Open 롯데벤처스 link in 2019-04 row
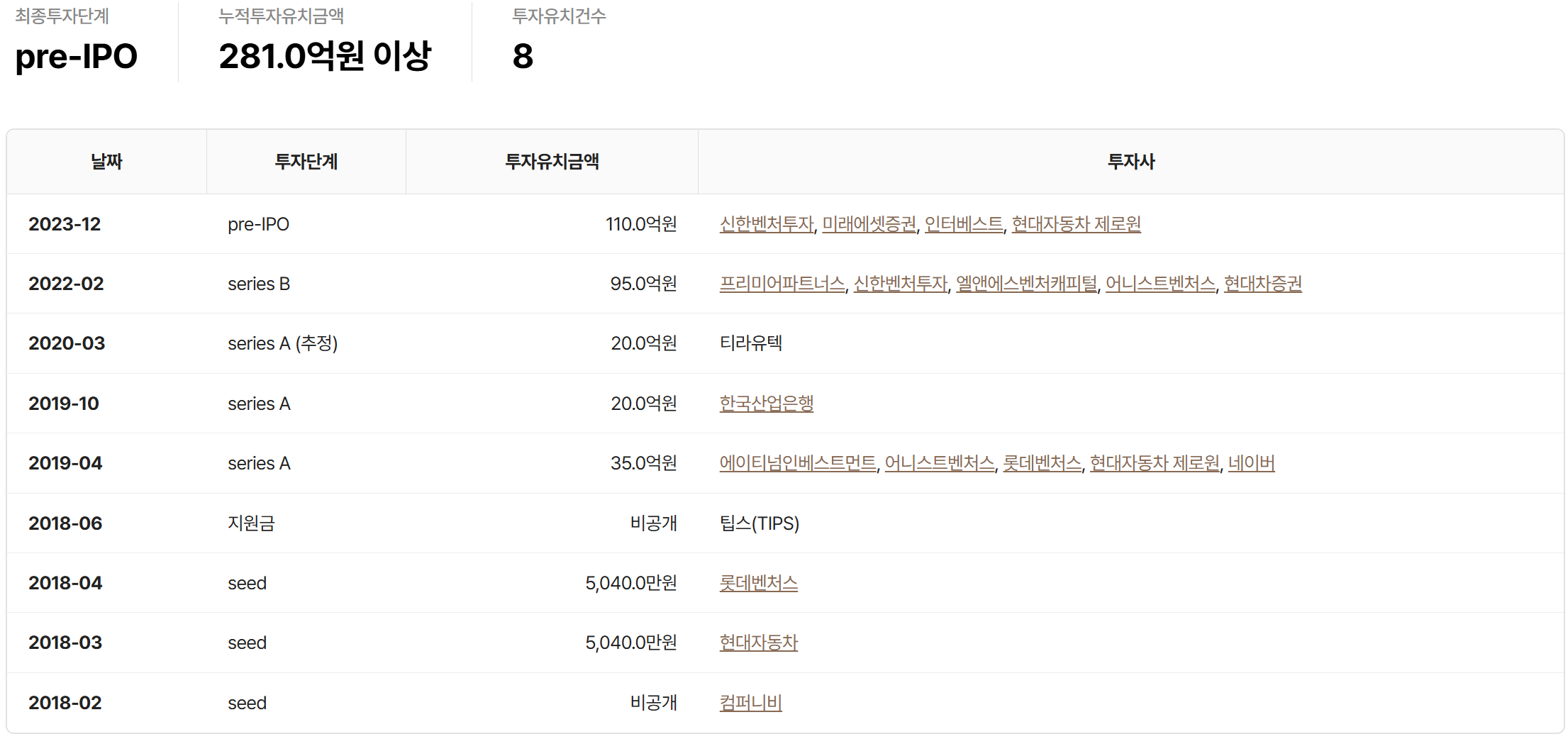This screenshot has height=739, width=1568. [x=1042, y=463]
